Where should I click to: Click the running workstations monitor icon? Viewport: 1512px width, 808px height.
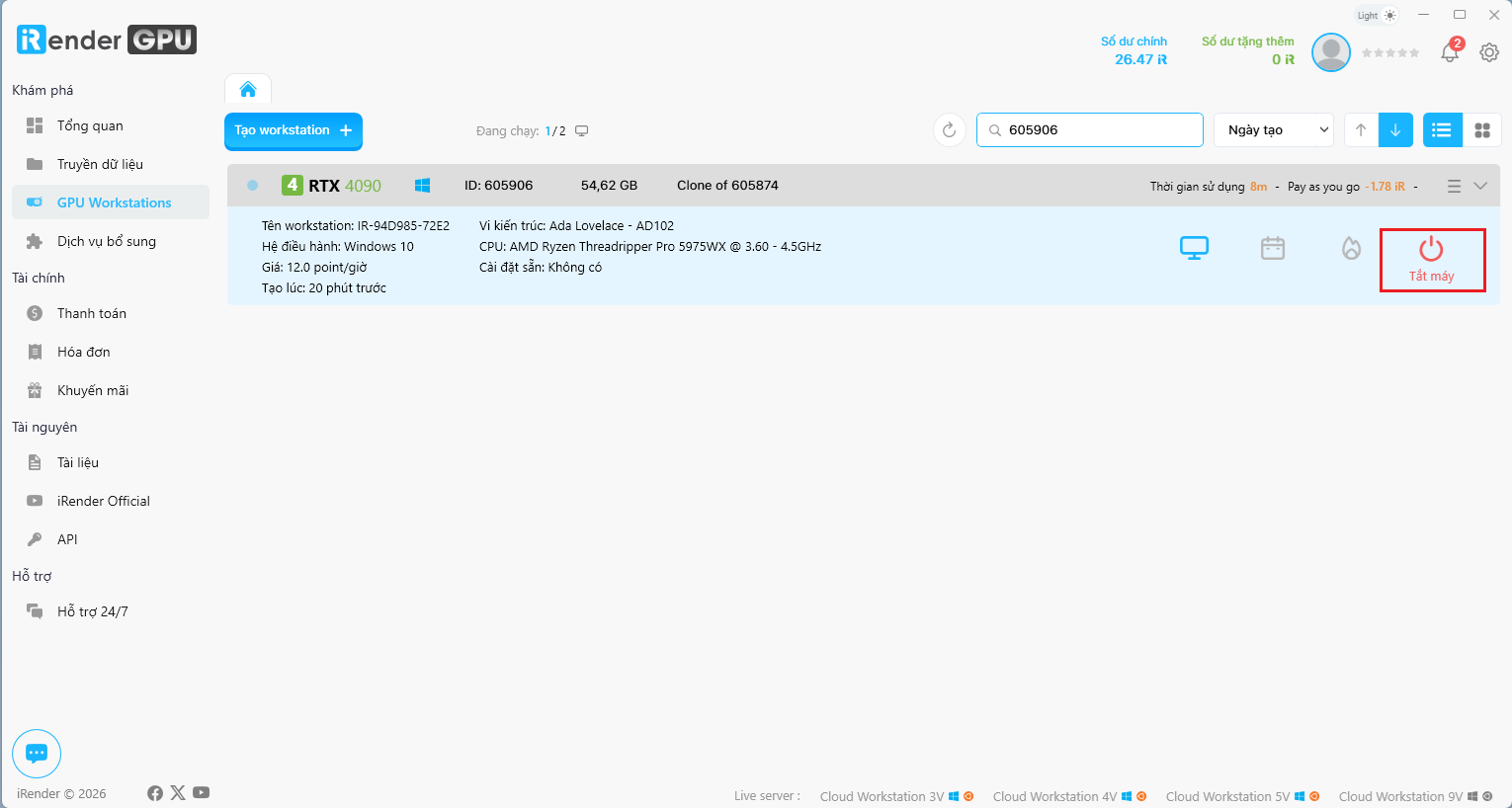click(x=582, y=131)
